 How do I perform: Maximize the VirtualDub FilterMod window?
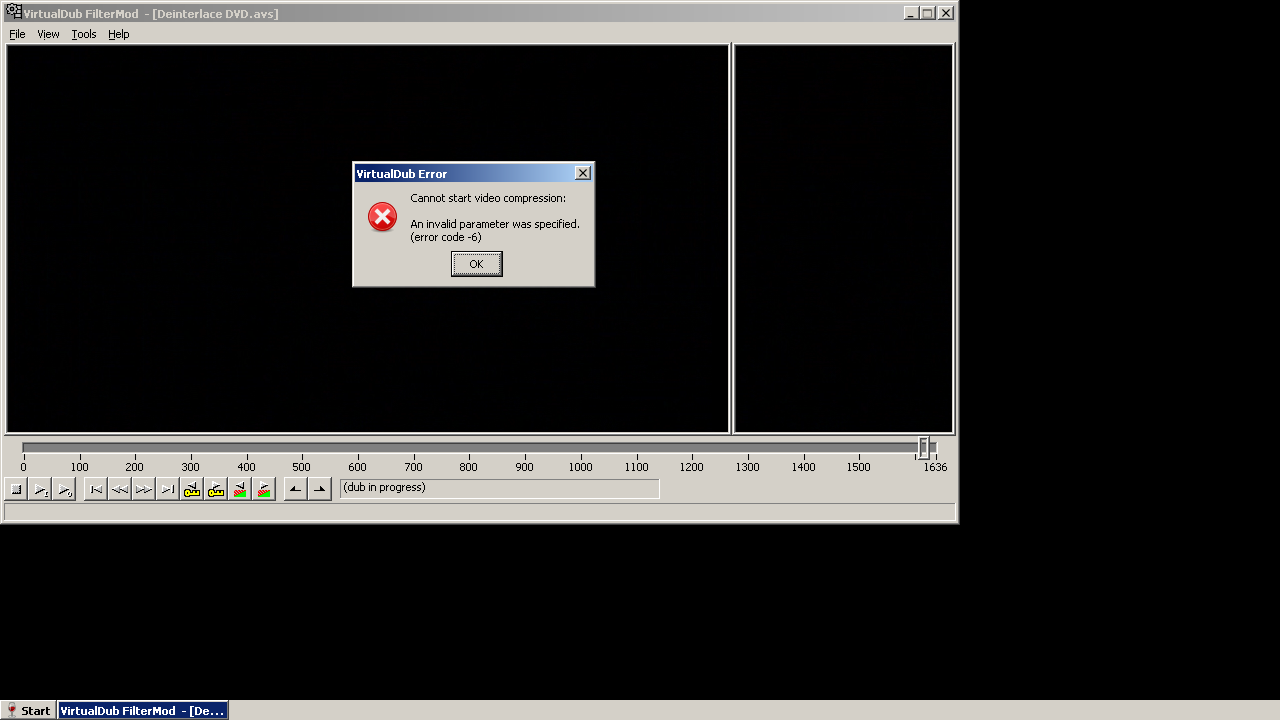tap(927, 13)
